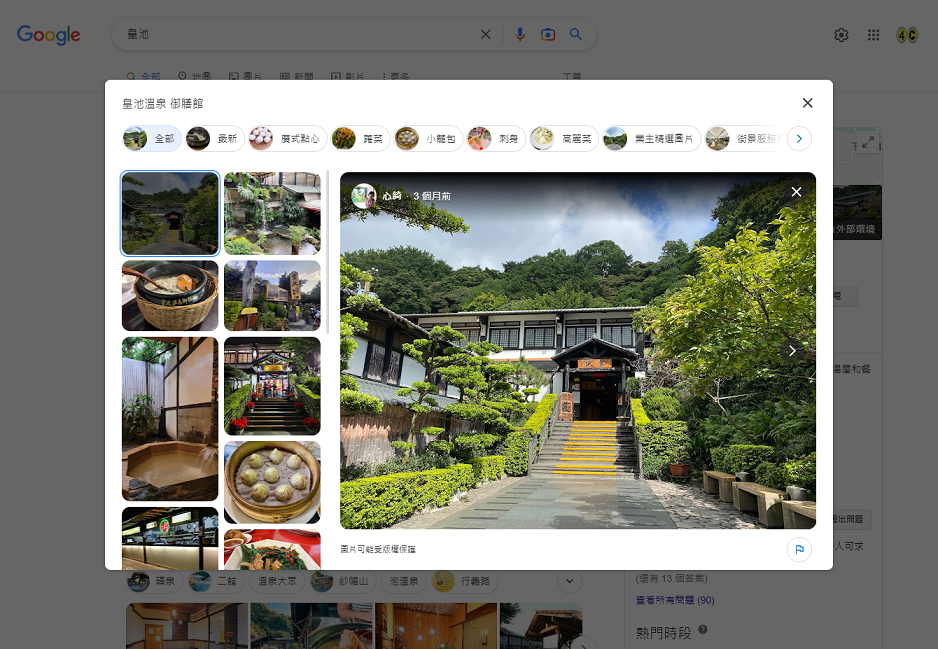Screen dimensions: 938x649
Task: Click the thumbnail list scrollbar
Action: tap(327, 251)
